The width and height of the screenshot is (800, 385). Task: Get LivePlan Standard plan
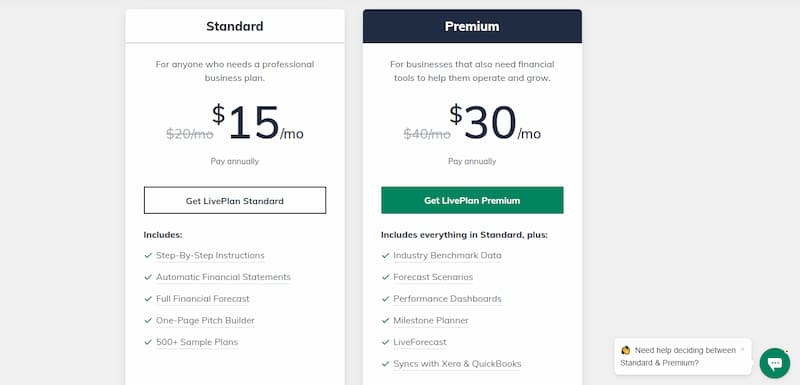point(235,200)
